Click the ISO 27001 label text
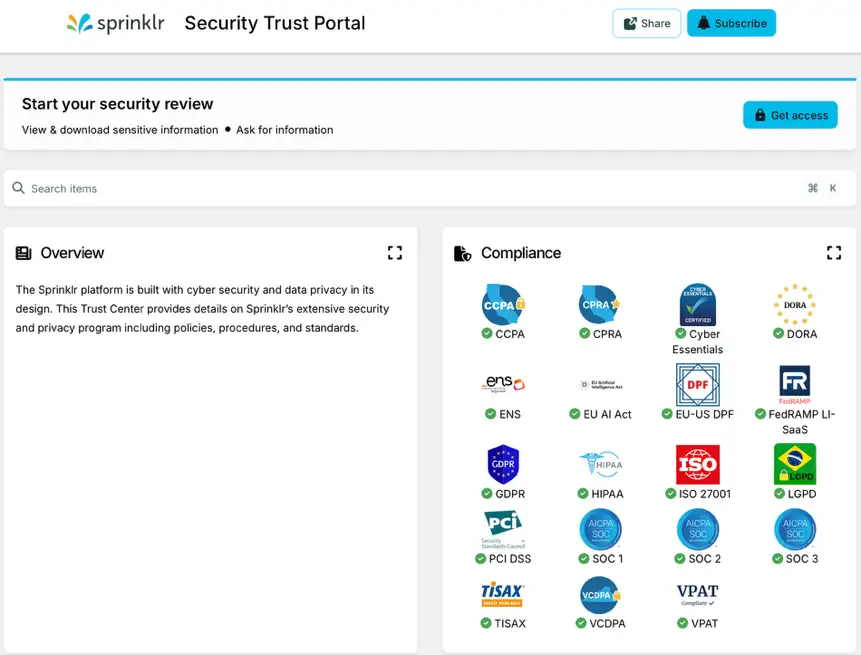 click(x=705, y=494)
